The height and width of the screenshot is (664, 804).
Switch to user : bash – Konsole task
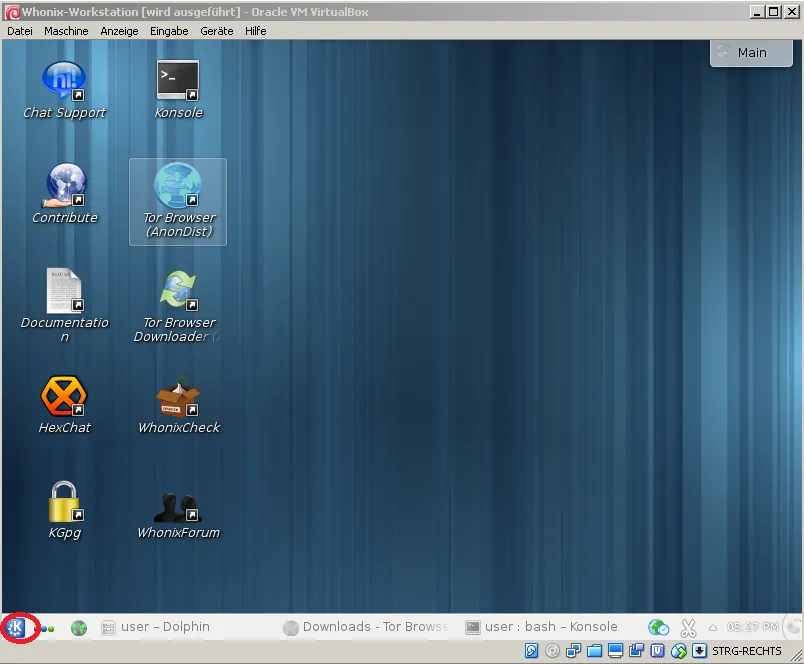click(x=541, y=627)
